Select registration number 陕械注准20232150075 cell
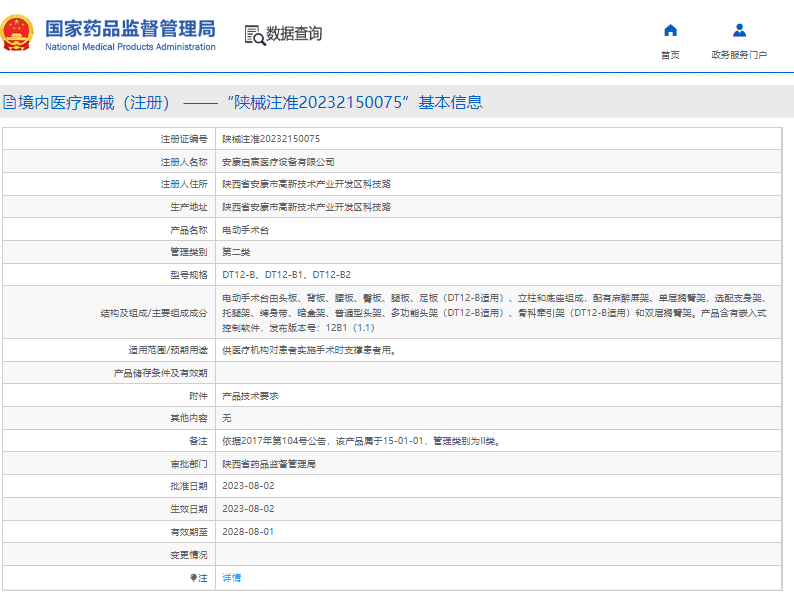794x596 pixels. (x=271, y=139)
